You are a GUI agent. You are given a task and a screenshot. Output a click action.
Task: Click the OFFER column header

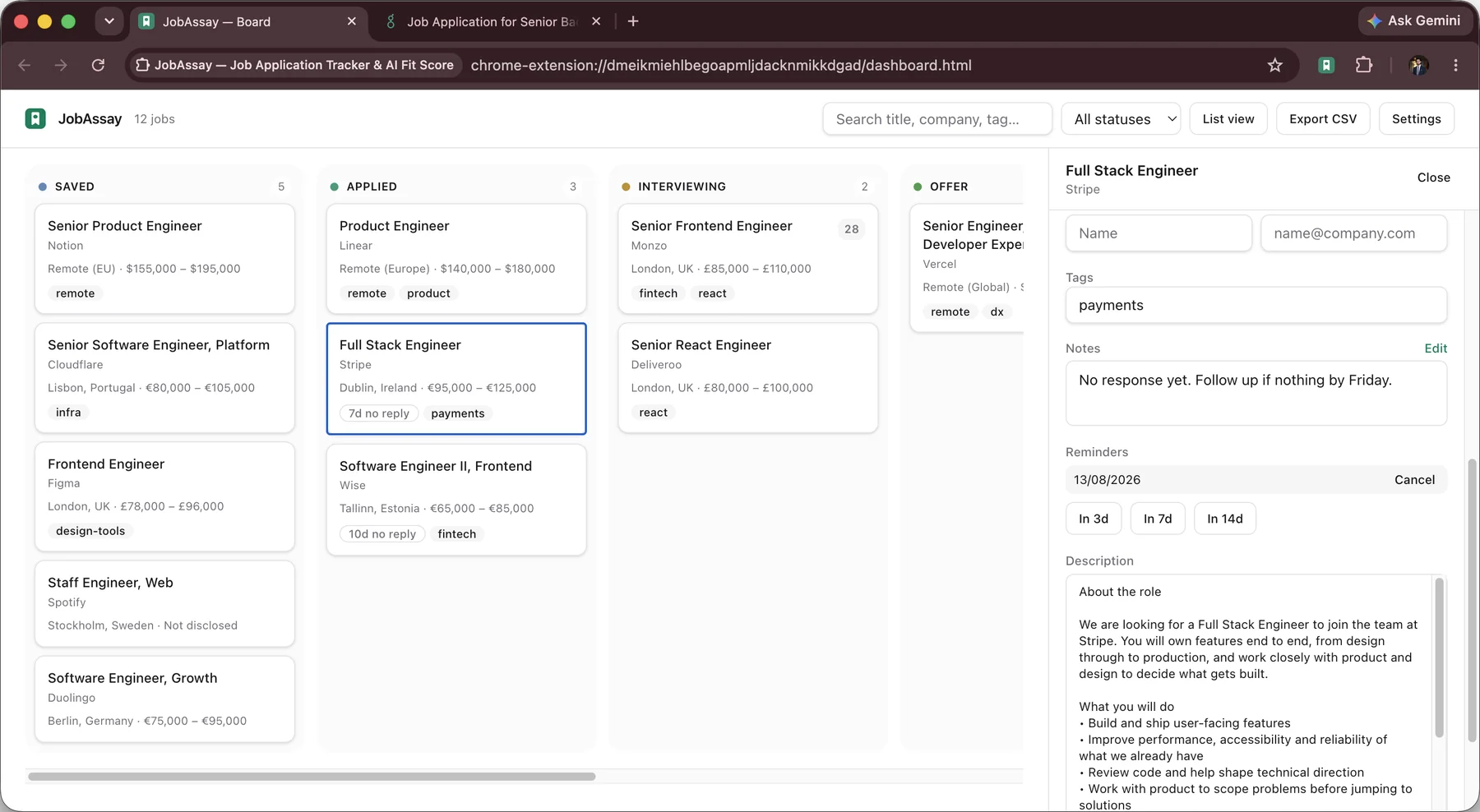pos(949,187)
